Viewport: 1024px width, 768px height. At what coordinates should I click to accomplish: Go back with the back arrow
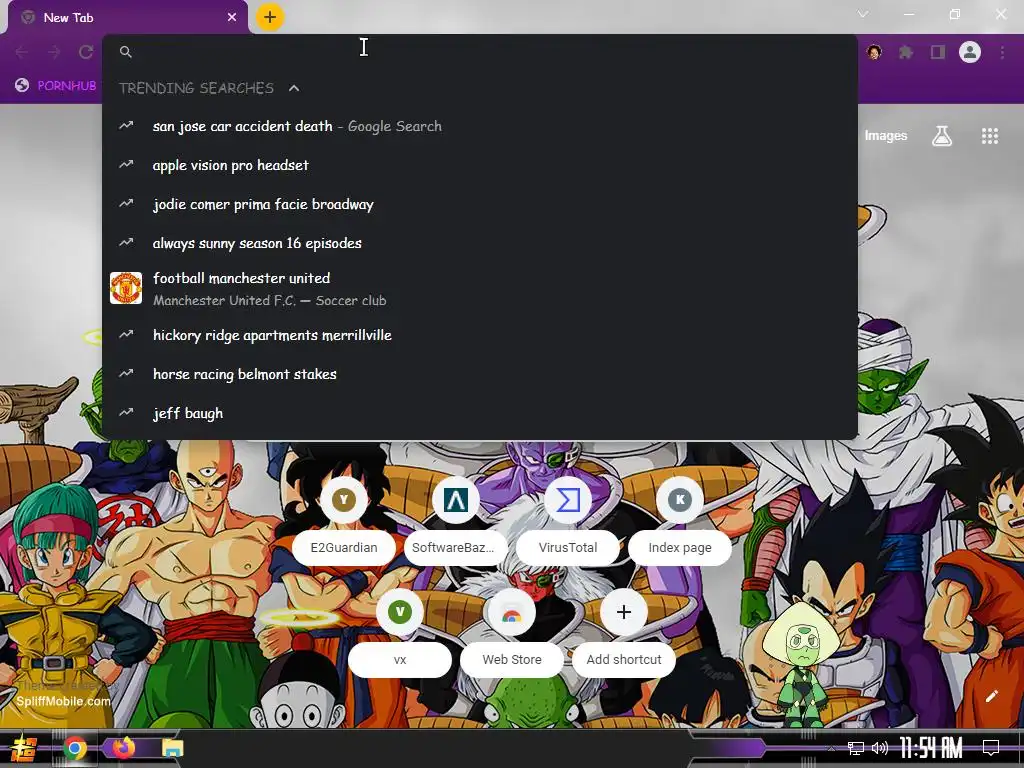pyautogui.click(x=22, y=52)
